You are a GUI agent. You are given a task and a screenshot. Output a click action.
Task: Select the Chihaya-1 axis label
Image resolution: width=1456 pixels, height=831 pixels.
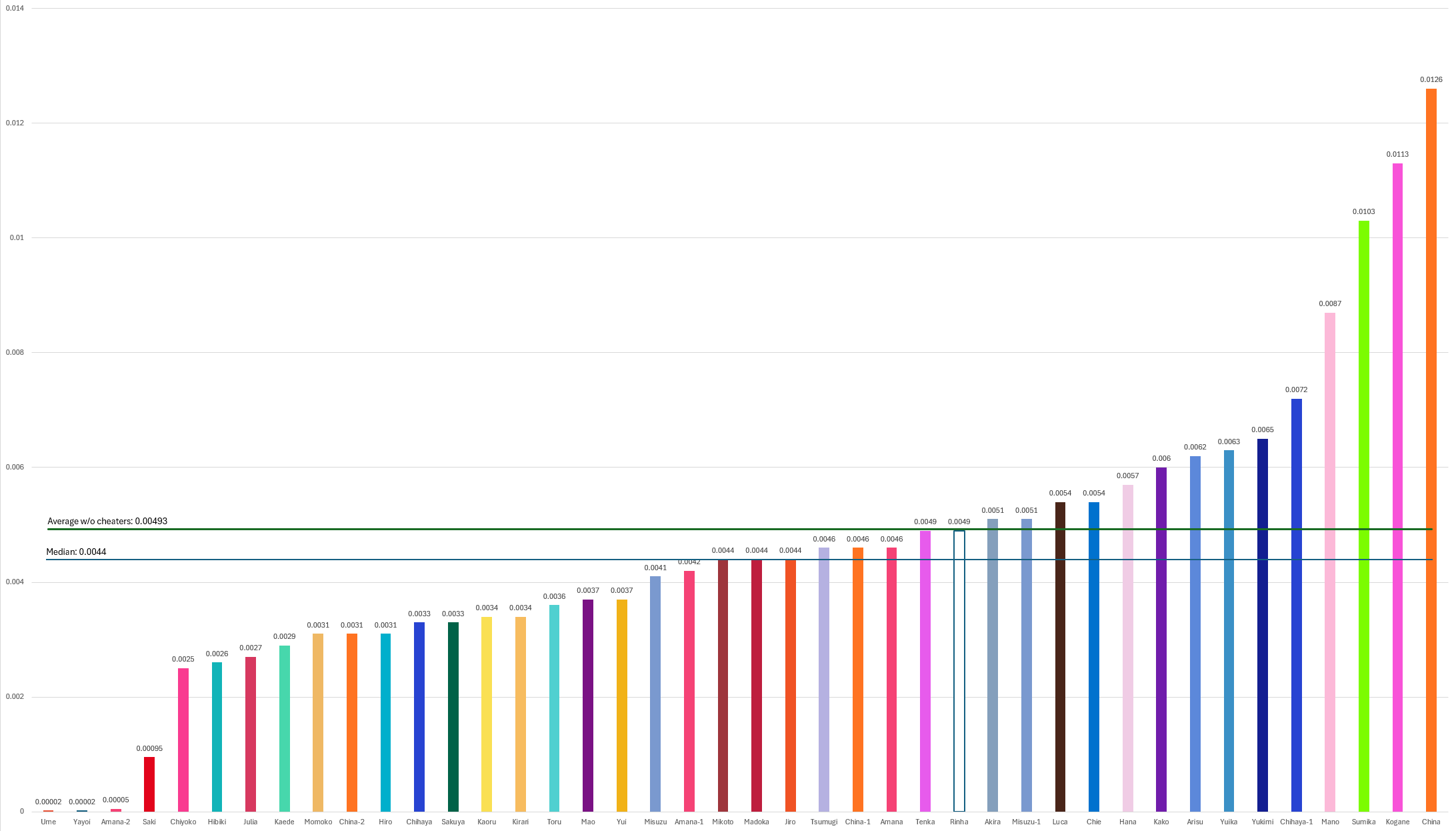click(1296, 822)
